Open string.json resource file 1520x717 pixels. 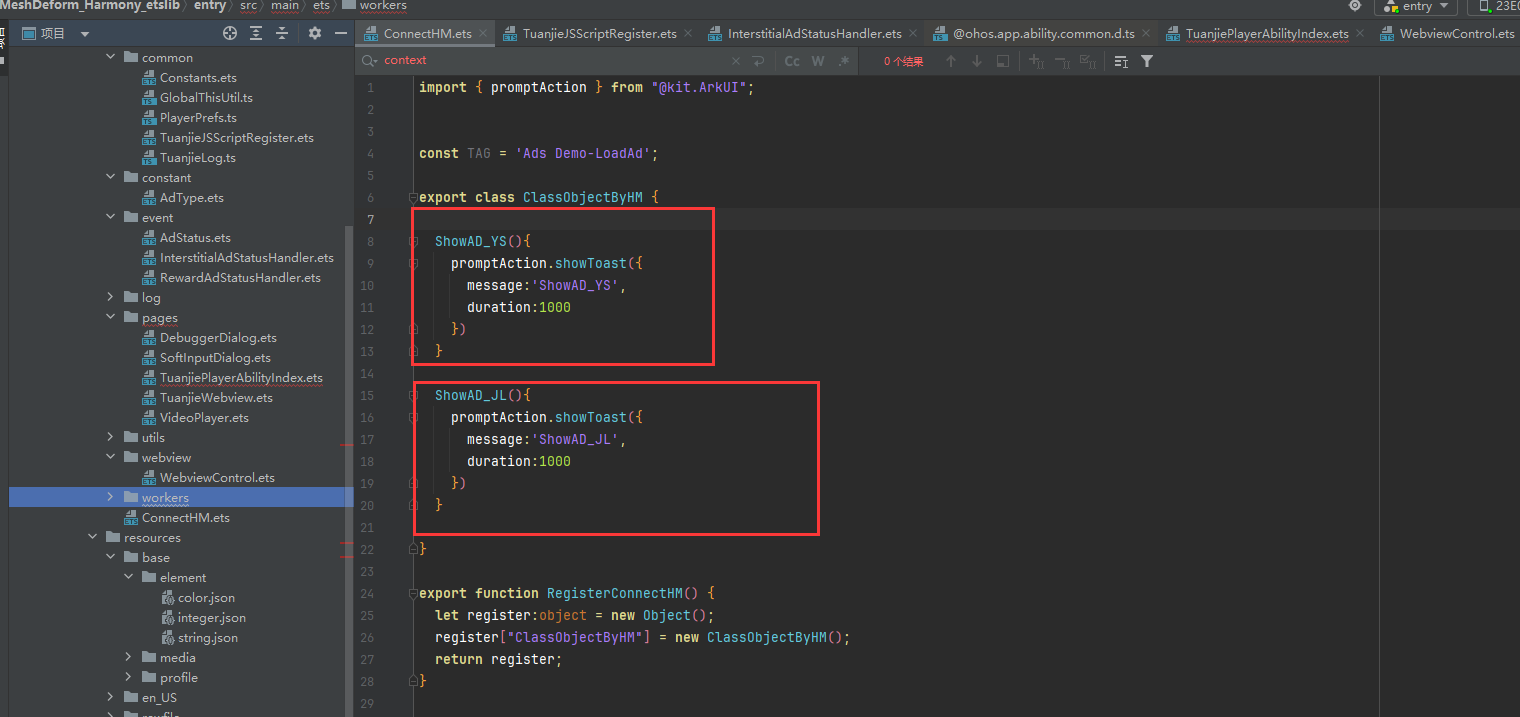click(x=207, y=637)
